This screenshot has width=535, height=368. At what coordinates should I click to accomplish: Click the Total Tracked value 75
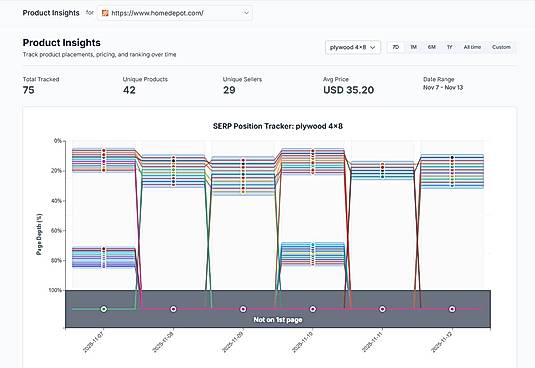point(29,90)
